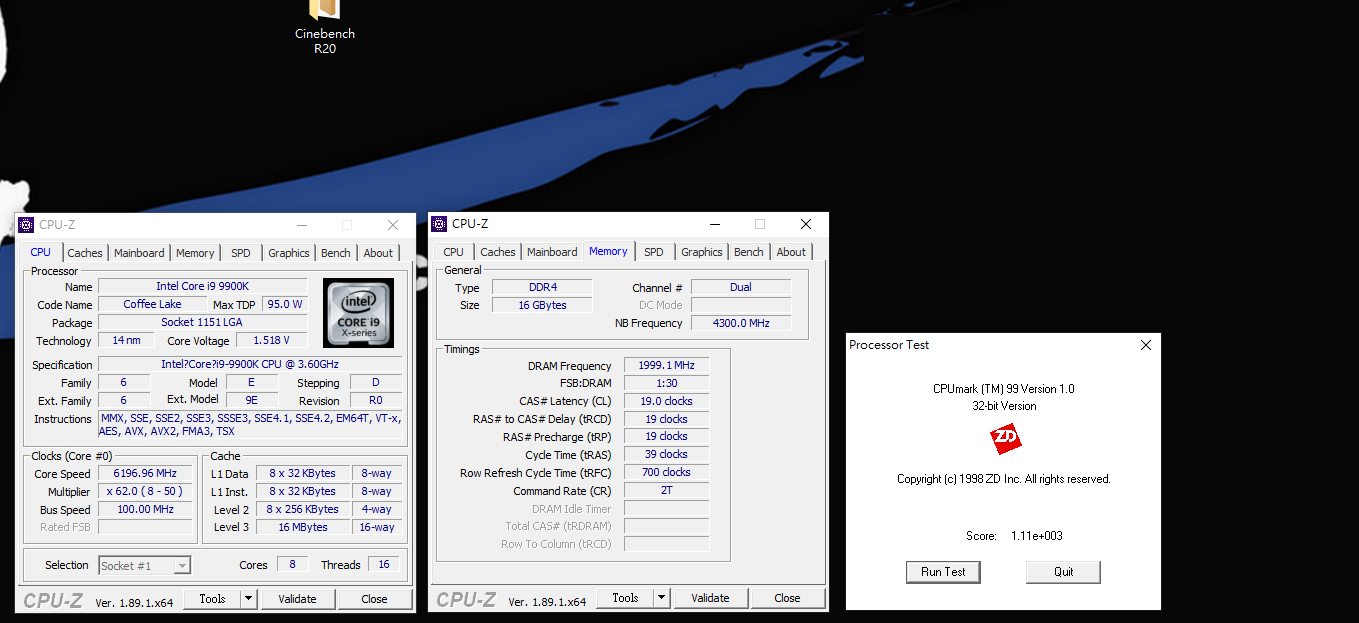This screenshot has width=1359, height=623.
Task: Click the Level 3 16 MBytes cache value
Action: (x=304, y=527)
